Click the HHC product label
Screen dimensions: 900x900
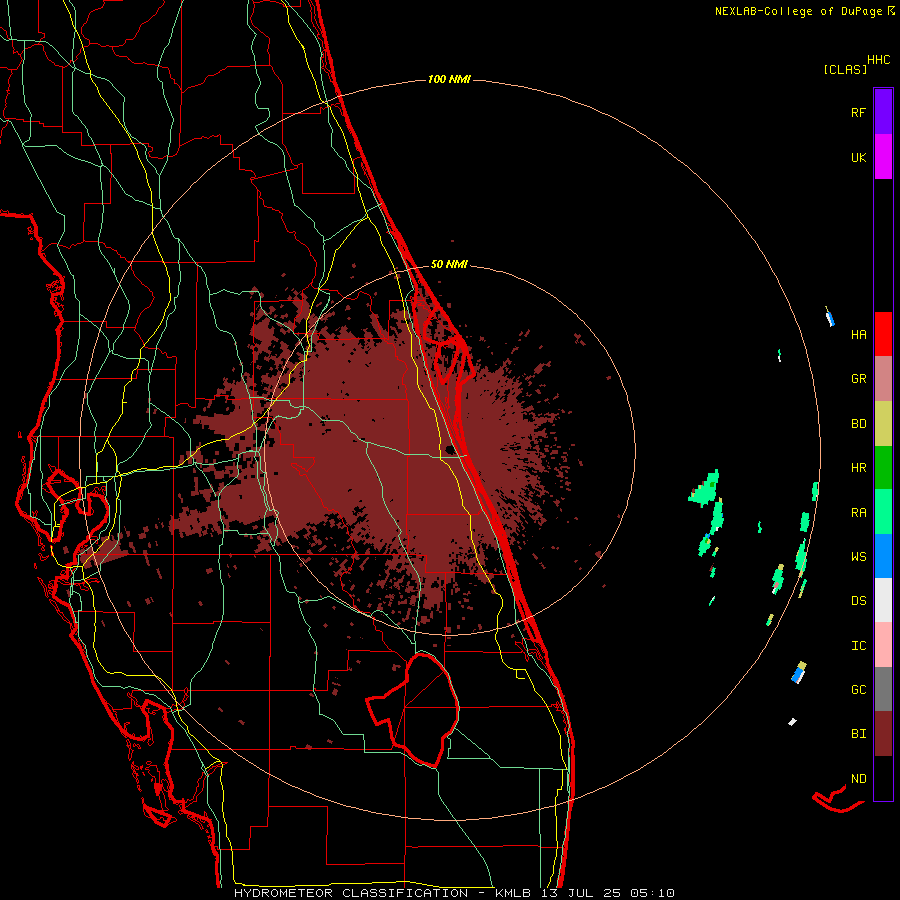coord(878,60)
